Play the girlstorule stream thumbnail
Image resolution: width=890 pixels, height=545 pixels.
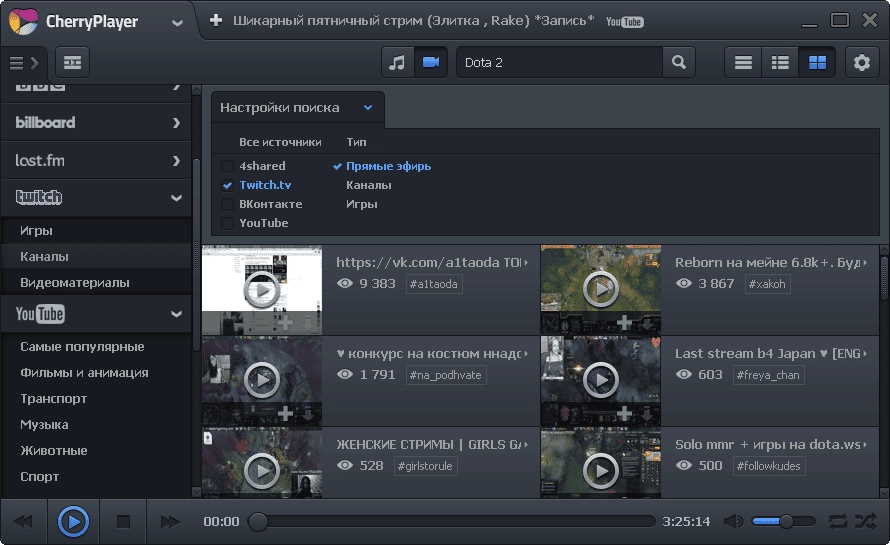pyautogui.click(x=262, y=471)
